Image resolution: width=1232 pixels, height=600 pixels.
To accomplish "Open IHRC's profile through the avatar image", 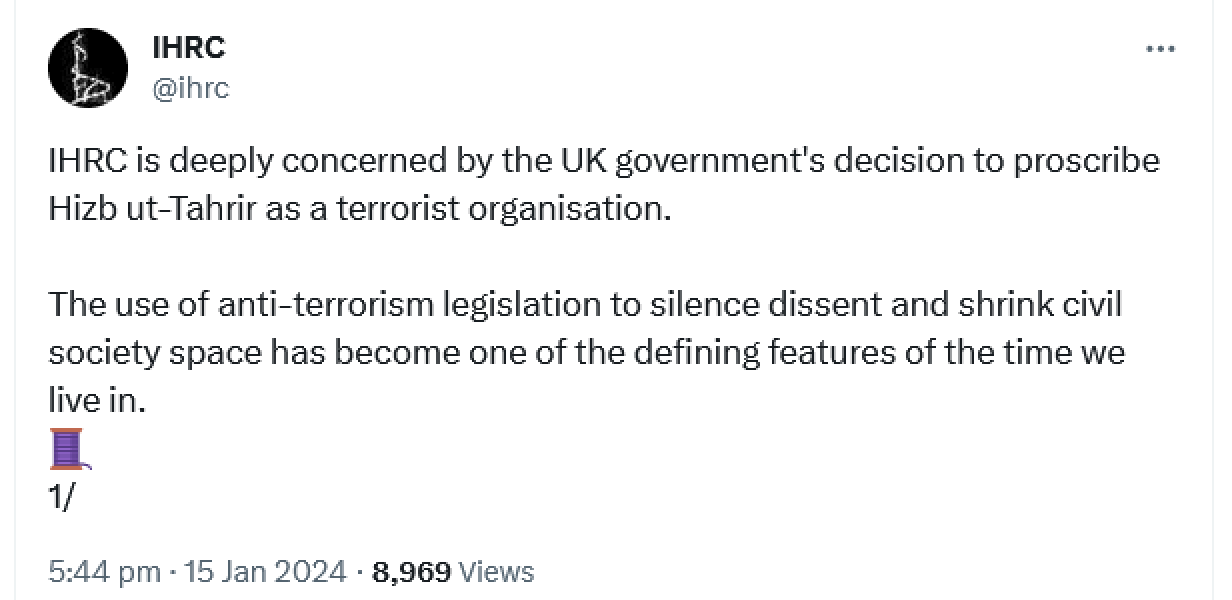I will click(x=87, y=67).
